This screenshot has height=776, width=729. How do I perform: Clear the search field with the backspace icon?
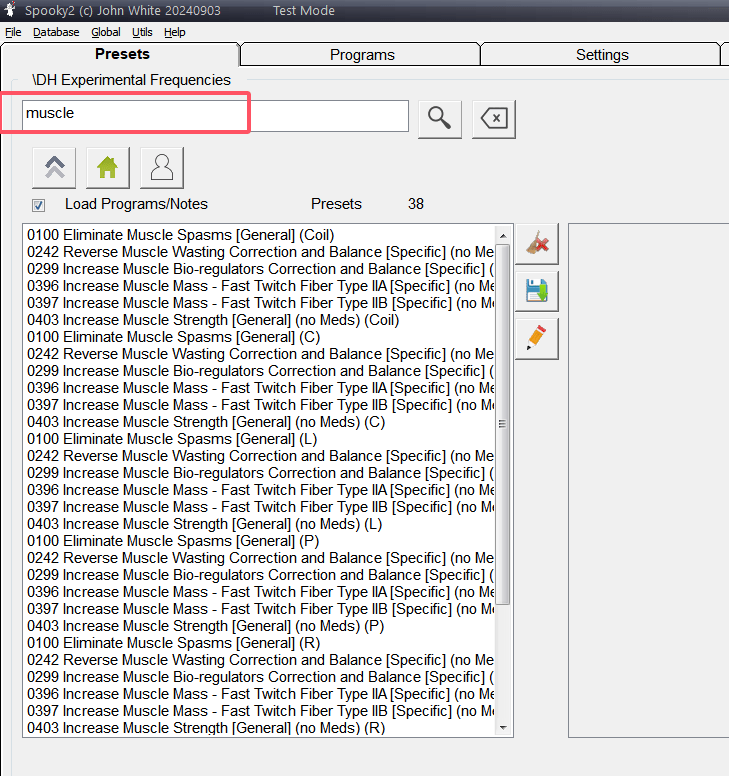point(494,119)
